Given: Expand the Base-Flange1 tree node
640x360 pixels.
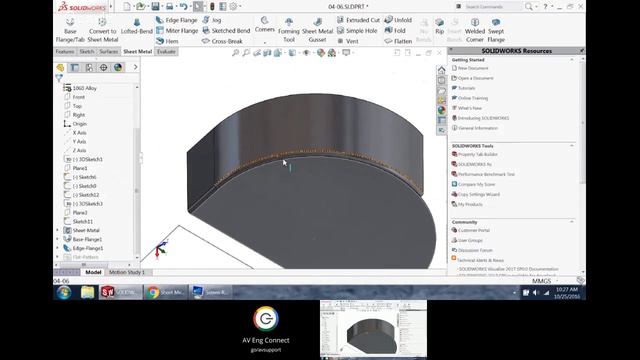Looking at the screenshot, I should click(57, 239).
